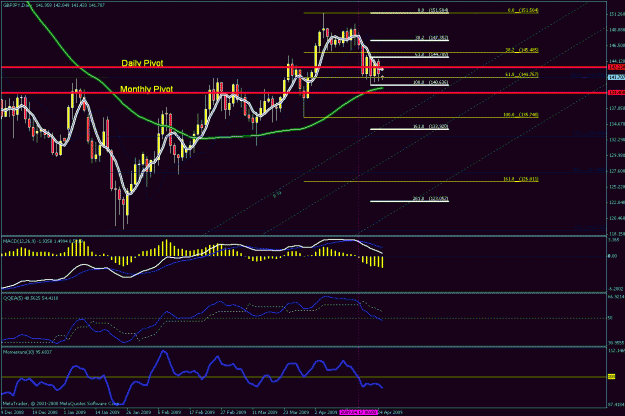Select the yellow 161.8 Fibonacci level label
The image size is (625, 416).
point(521,179)
